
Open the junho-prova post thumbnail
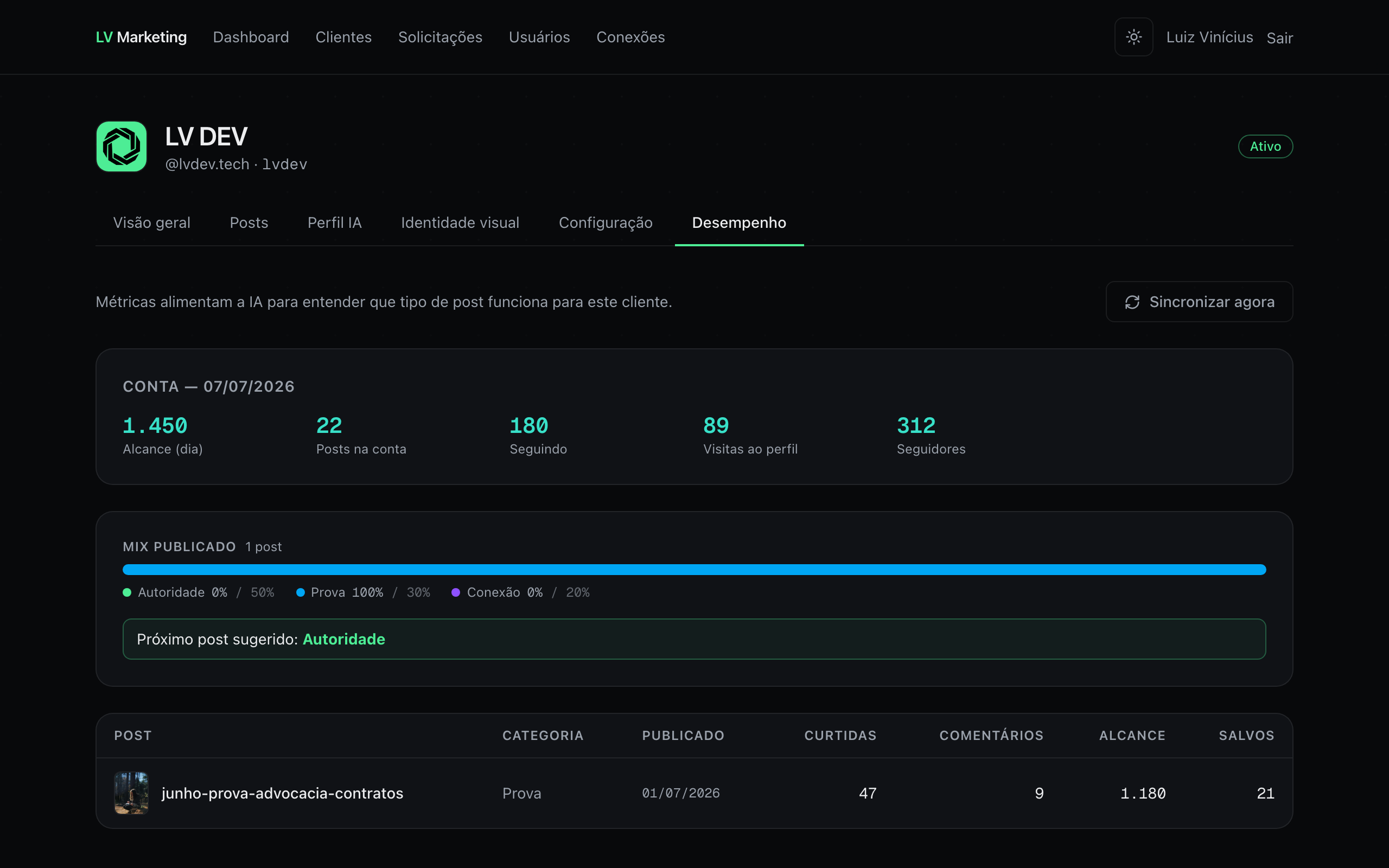click(131, 793)
